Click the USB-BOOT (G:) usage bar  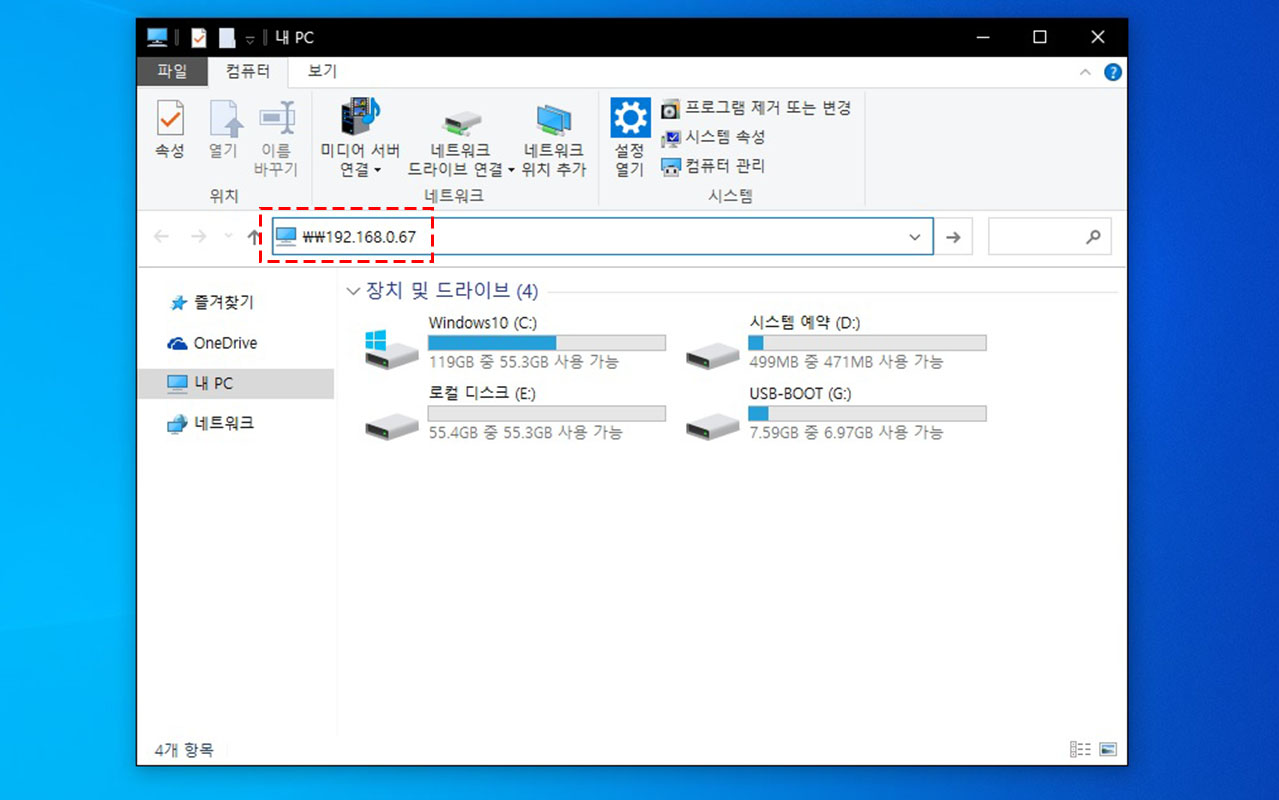point(867,414)
